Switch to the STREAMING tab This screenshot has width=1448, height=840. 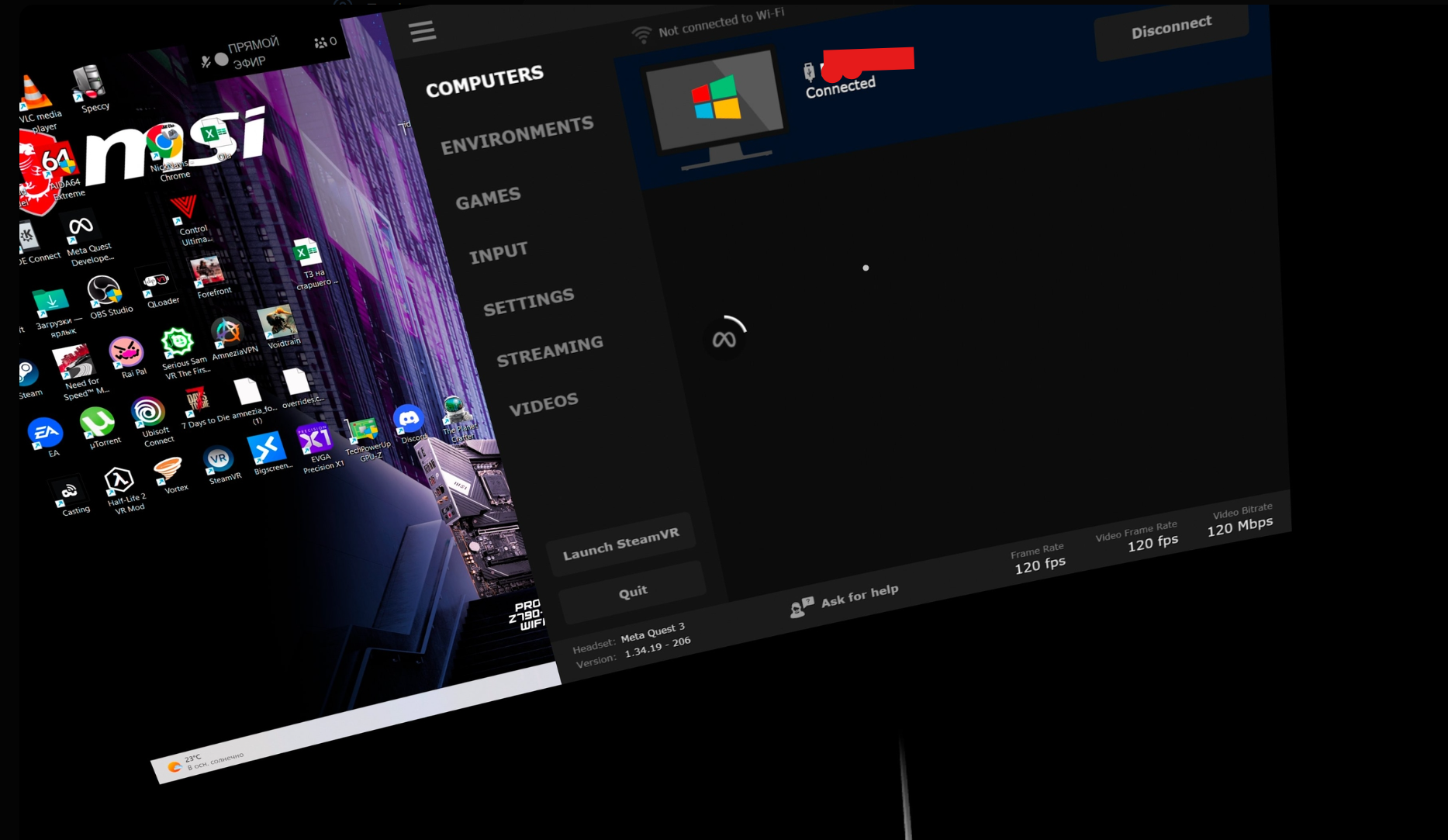[550, 351]
